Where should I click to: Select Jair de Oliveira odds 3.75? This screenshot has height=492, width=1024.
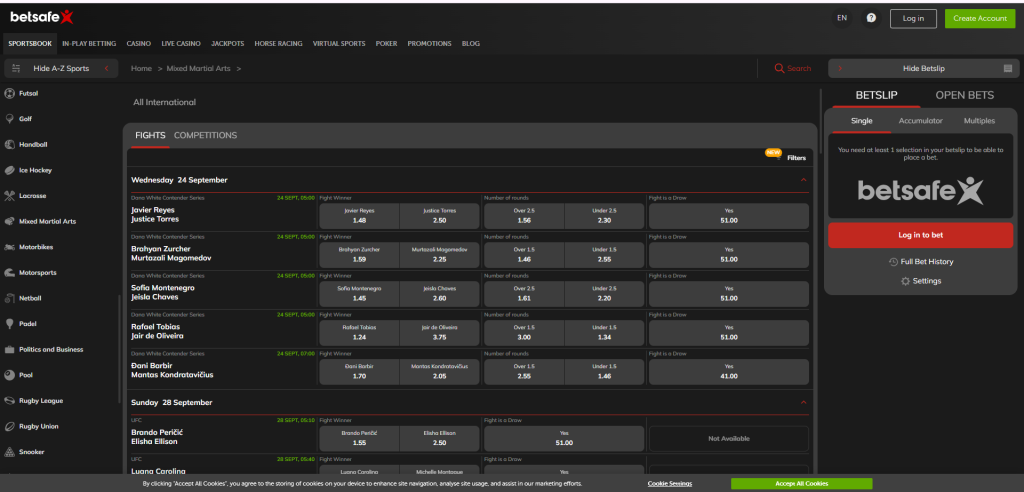(439, 332)
